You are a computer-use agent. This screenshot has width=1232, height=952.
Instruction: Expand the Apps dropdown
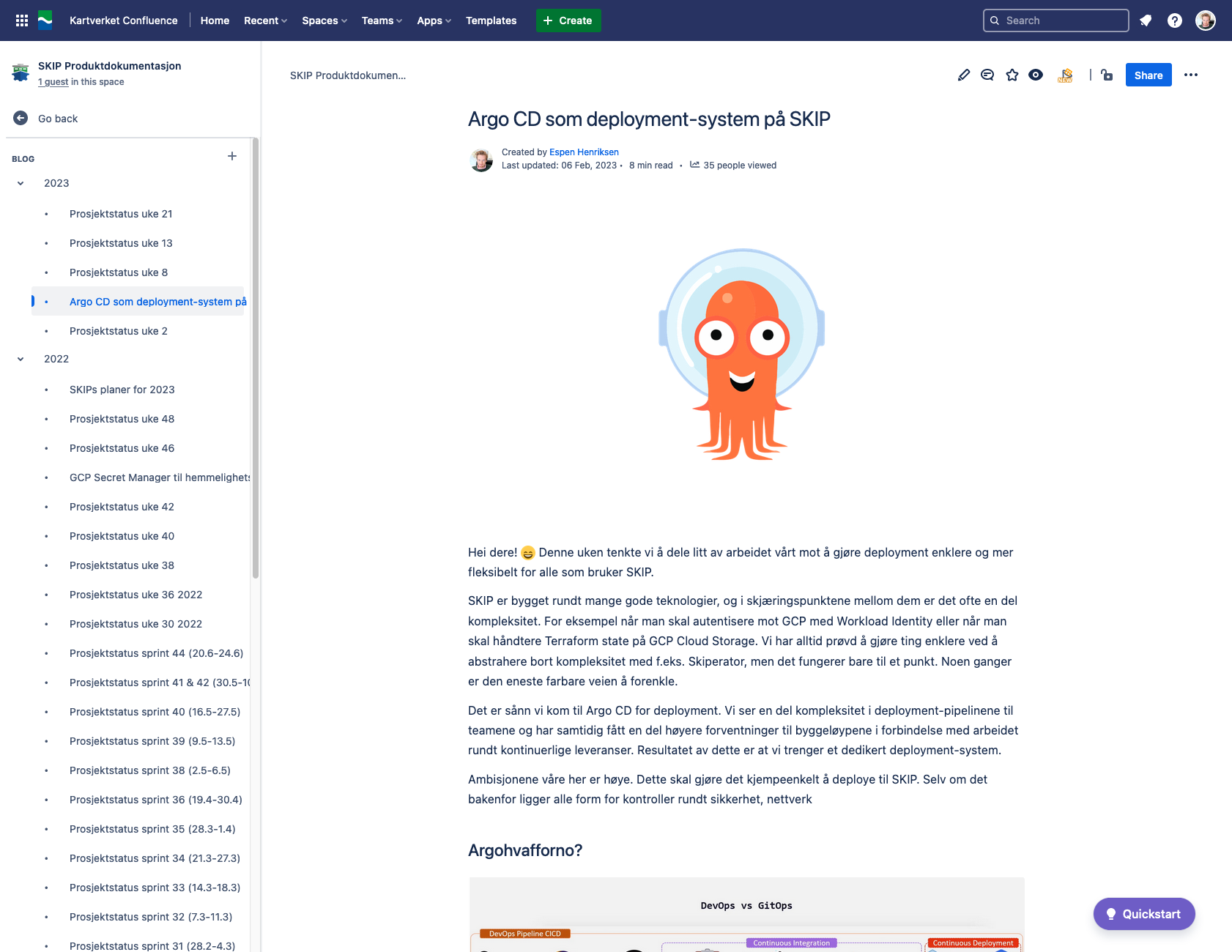[x=434, y=21]
